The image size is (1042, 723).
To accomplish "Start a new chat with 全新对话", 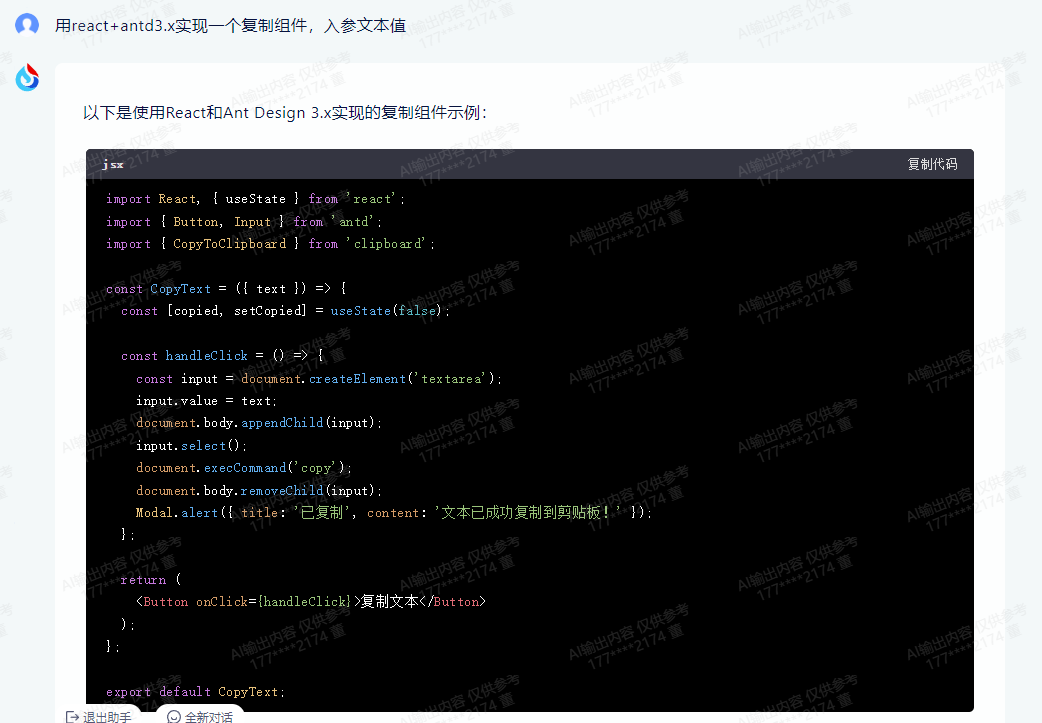I will (x=200, y=716).
